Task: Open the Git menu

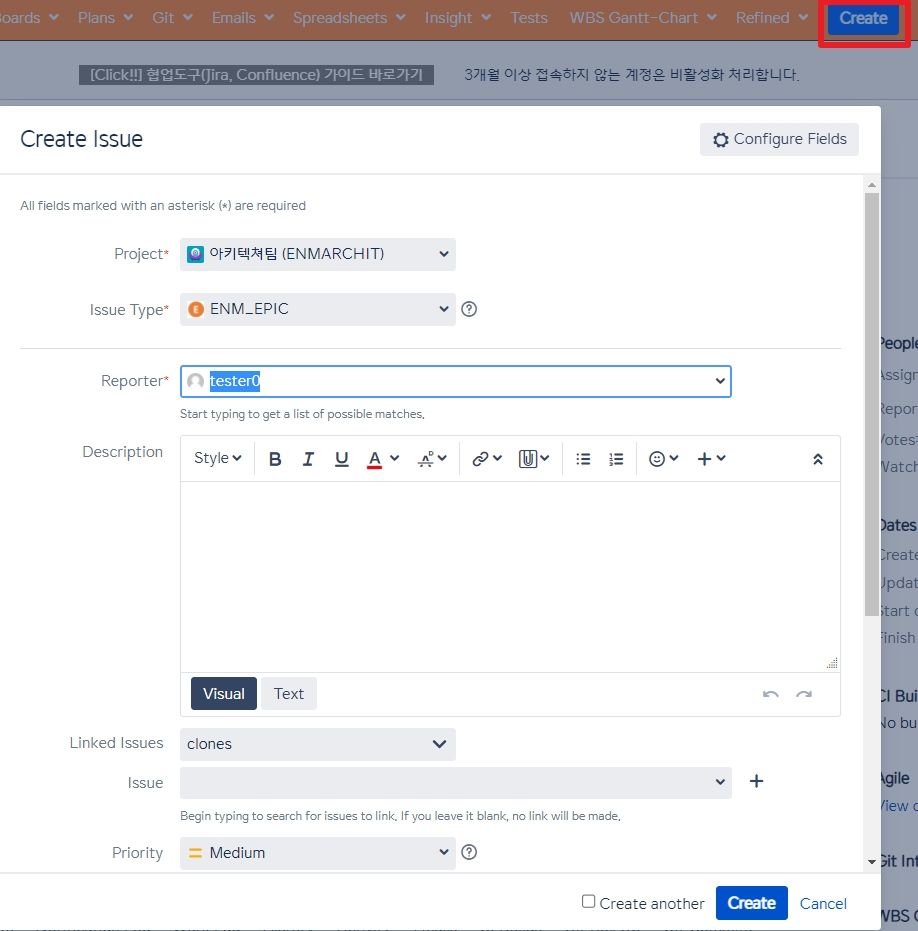Action: (172, 18)
